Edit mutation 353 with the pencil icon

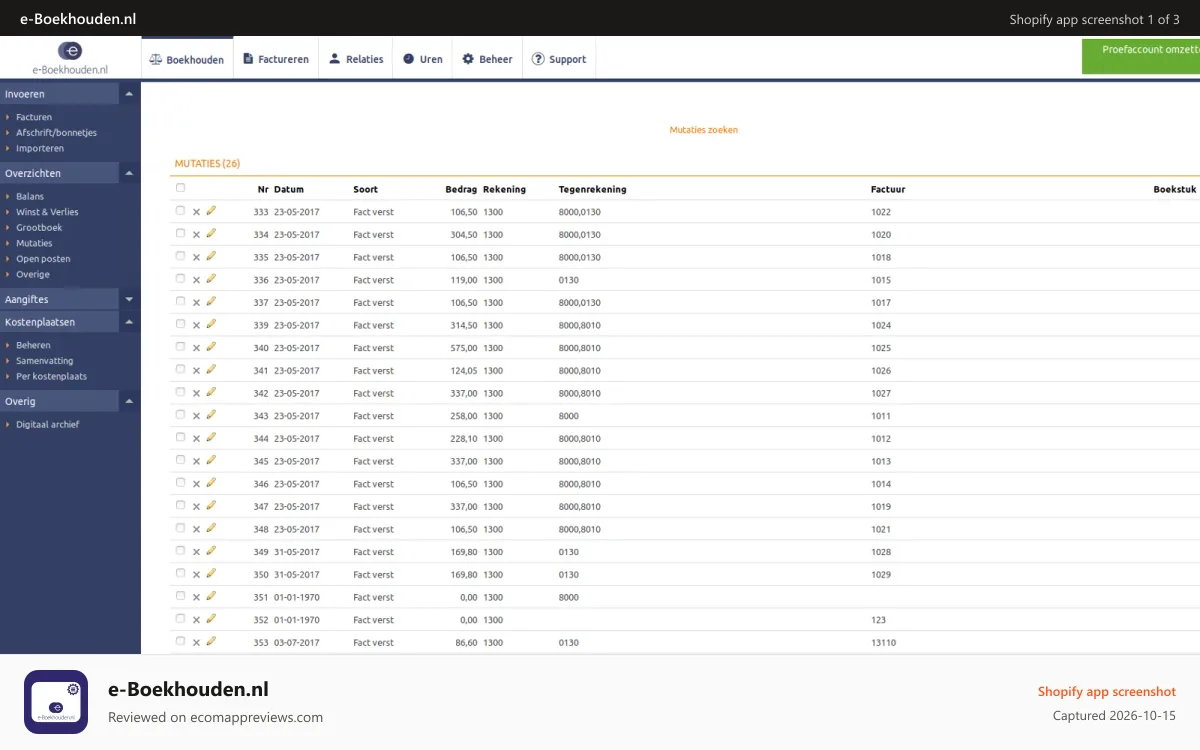point(211,642)
